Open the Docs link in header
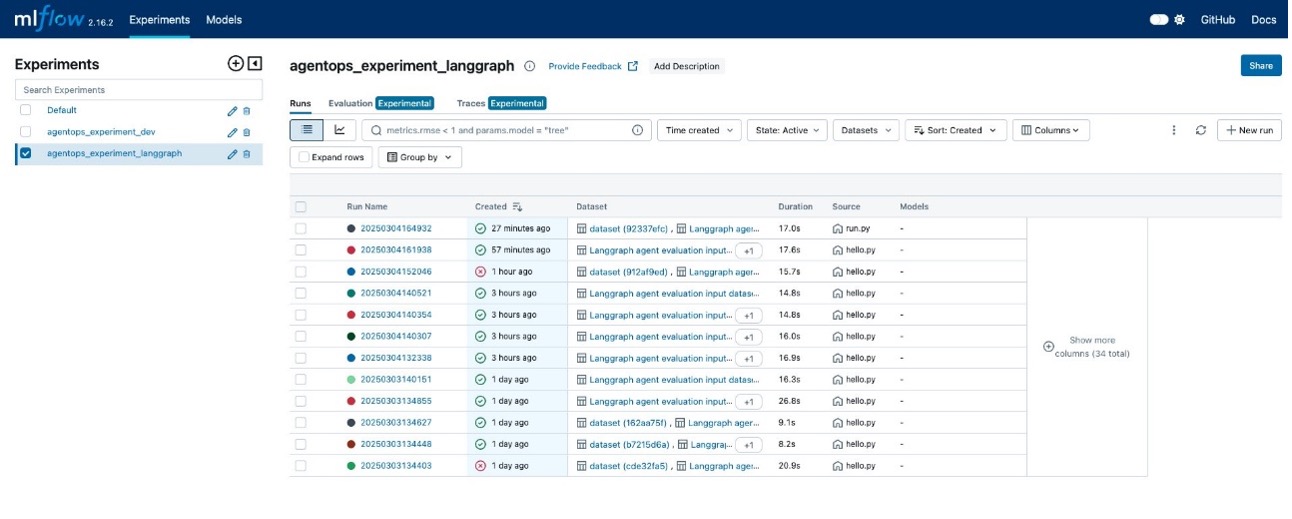This screenshot has width=1292, height=519. click(x=1264, y=19)
